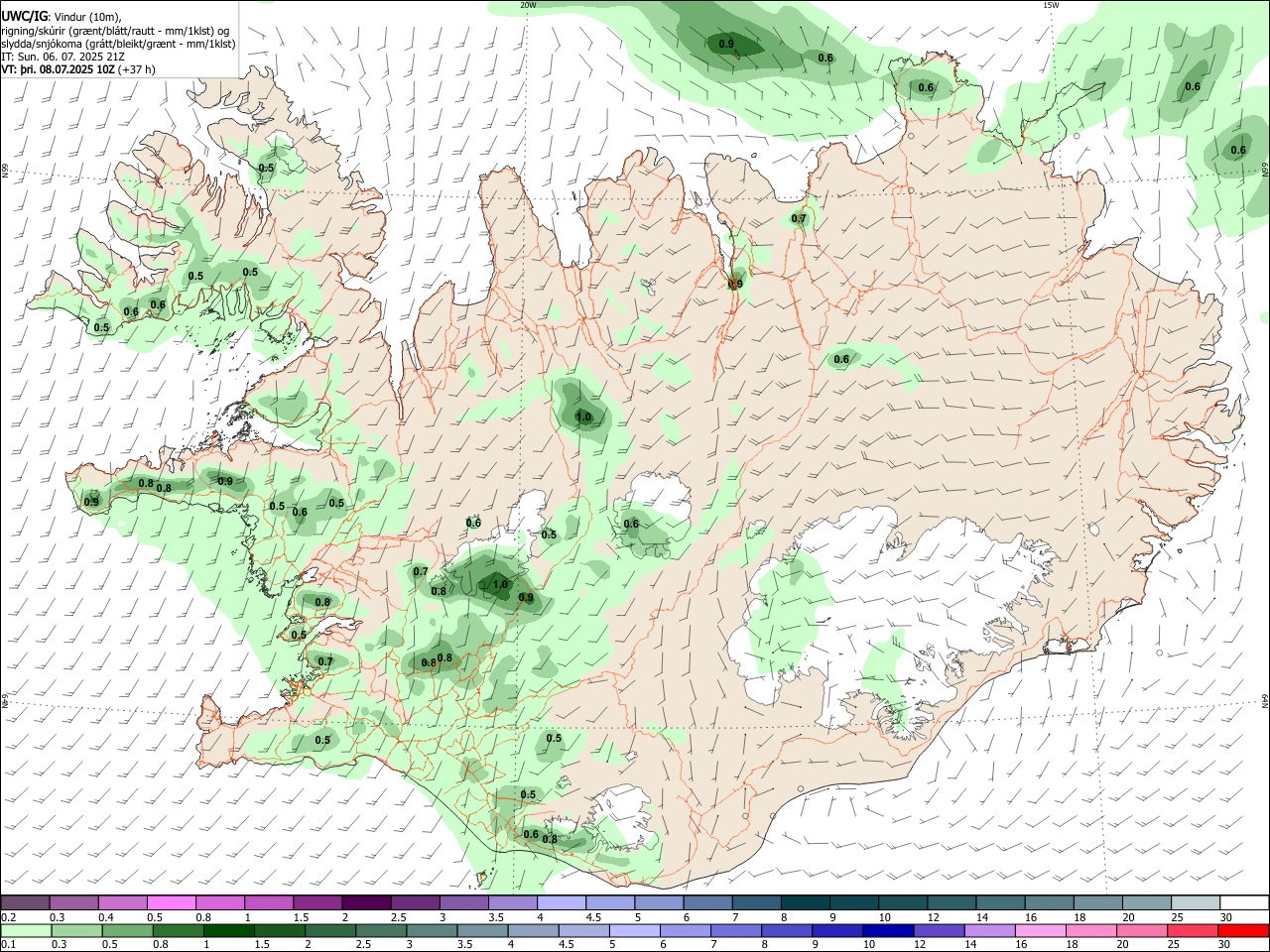The image size is (1270, 952).
Task: Select the light violet swatch starting at 14 in lower legend
Action: (x=988, y=930)
